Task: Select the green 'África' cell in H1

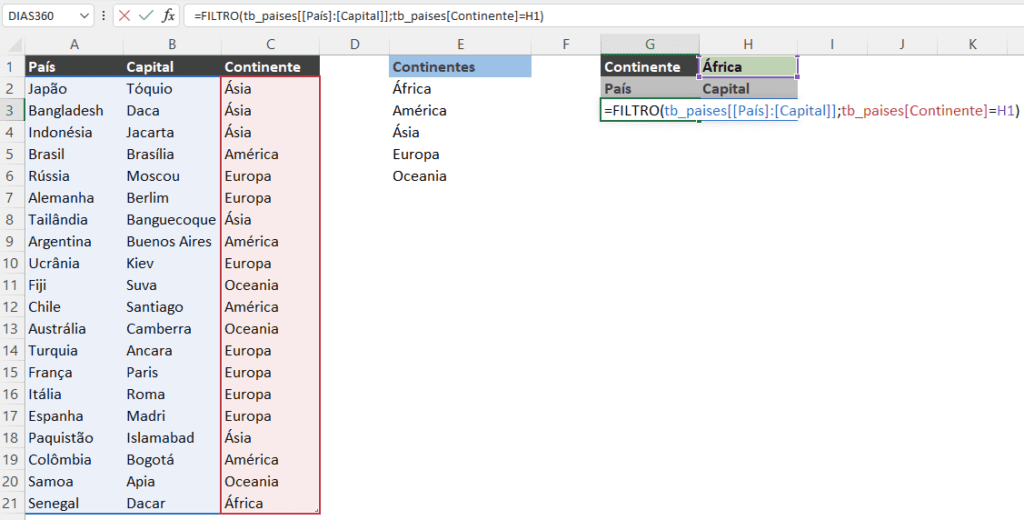Action: coord(748,67)
